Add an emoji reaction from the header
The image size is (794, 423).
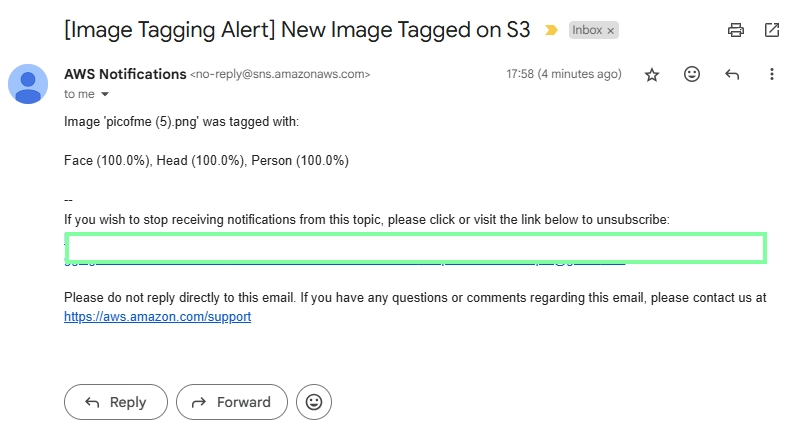tap(692, 74)
